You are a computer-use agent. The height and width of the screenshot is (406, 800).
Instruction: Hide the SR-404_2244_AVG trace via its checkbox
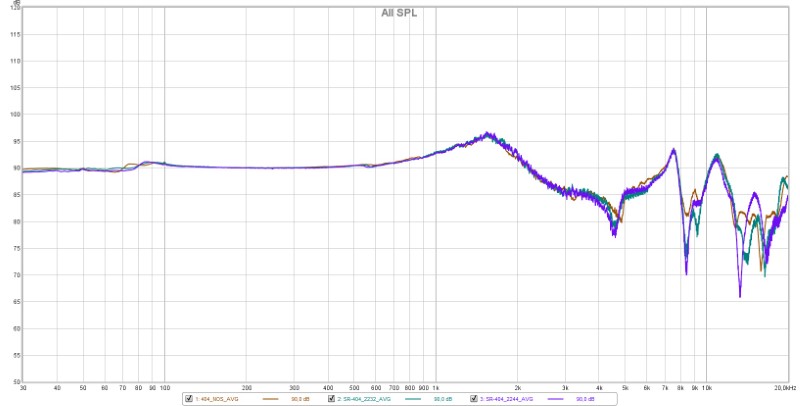(x=475, y=398)
